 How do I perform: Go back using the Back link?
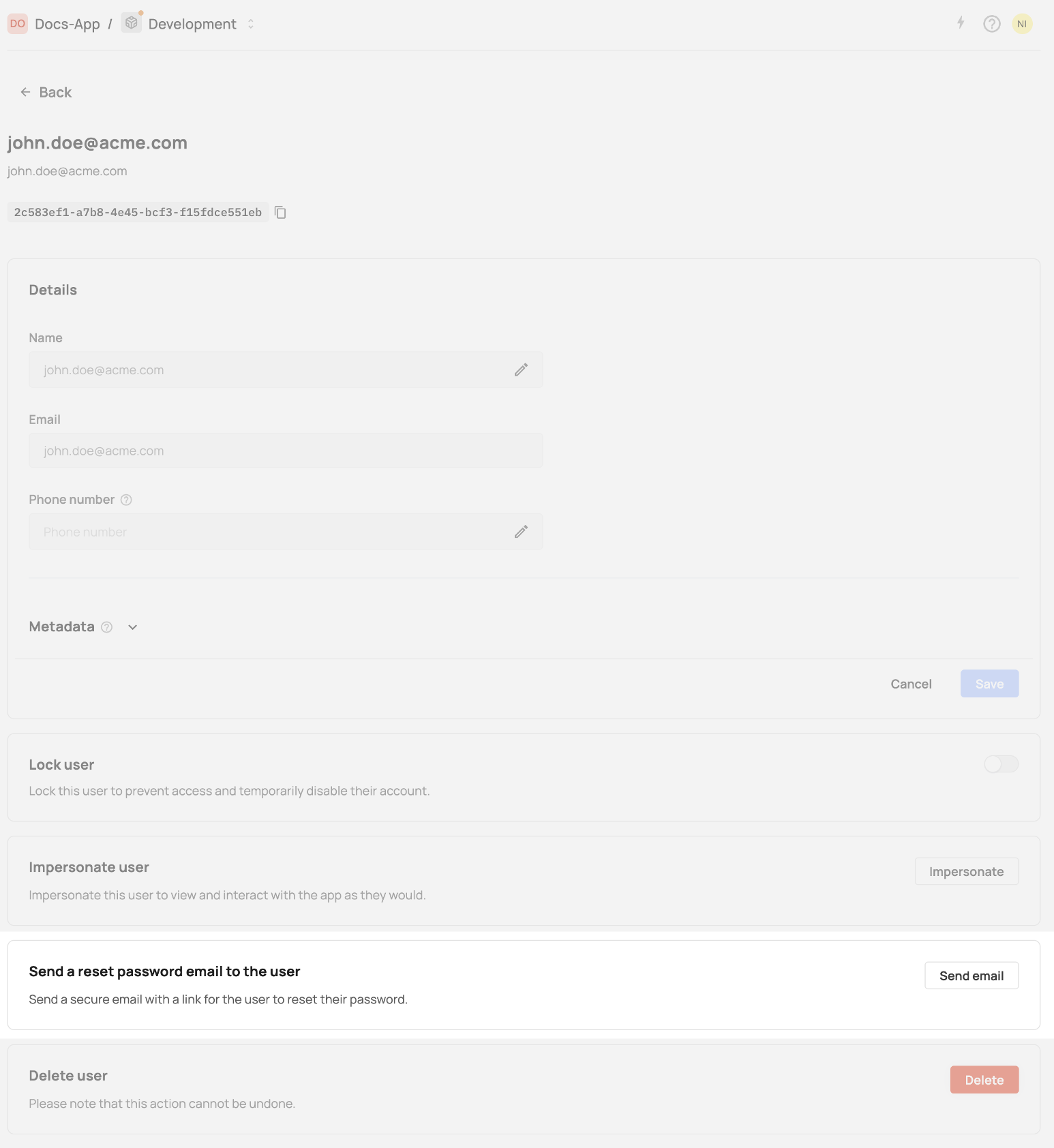point(45,92)
